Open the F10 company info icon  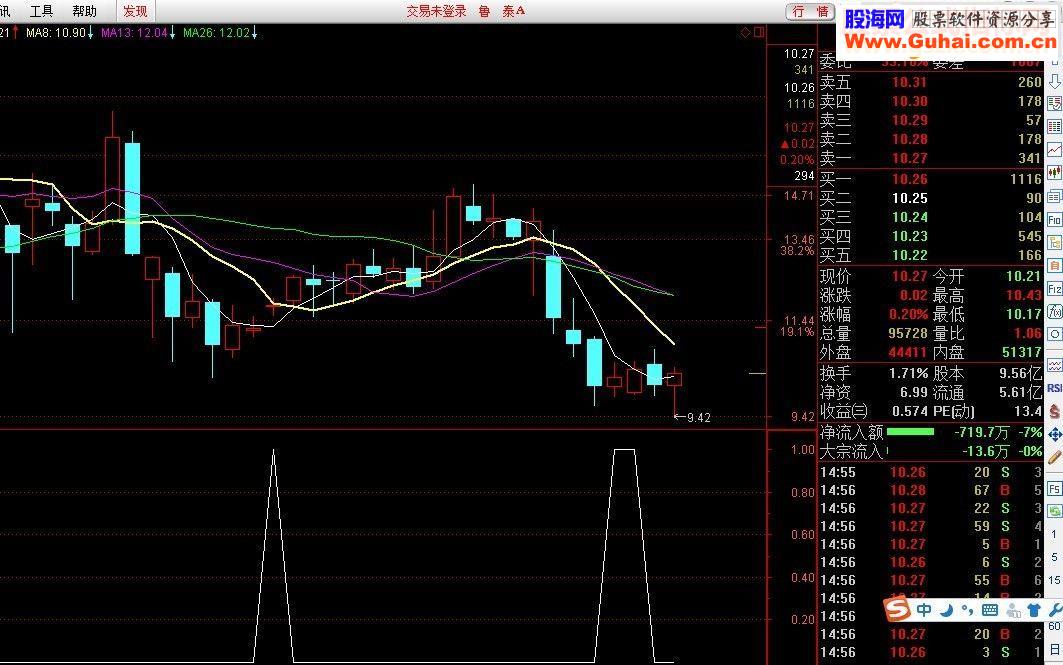pos(1055,220)
